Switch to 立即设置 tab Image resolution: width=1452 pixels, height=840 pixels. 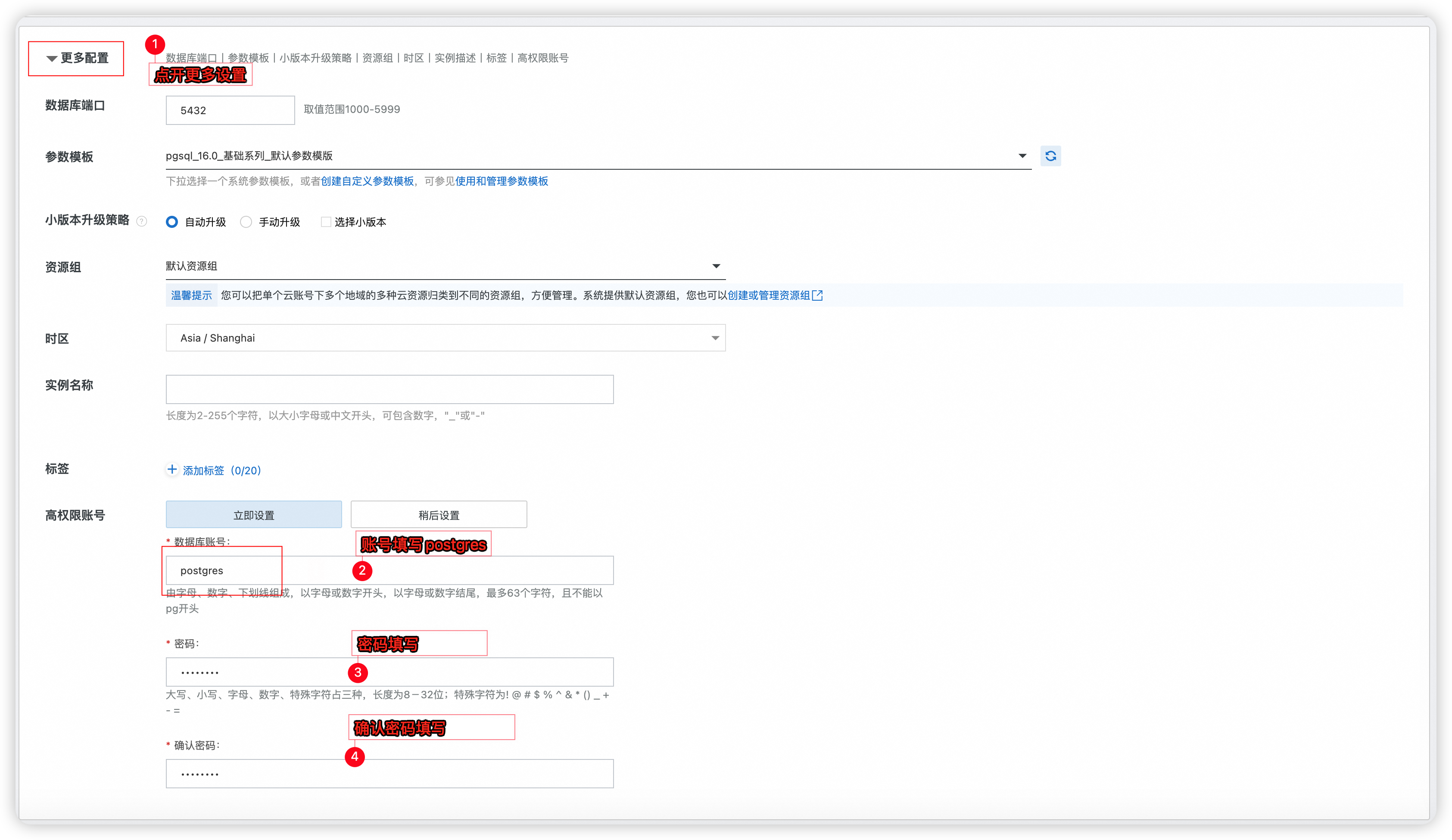(253, 514)
